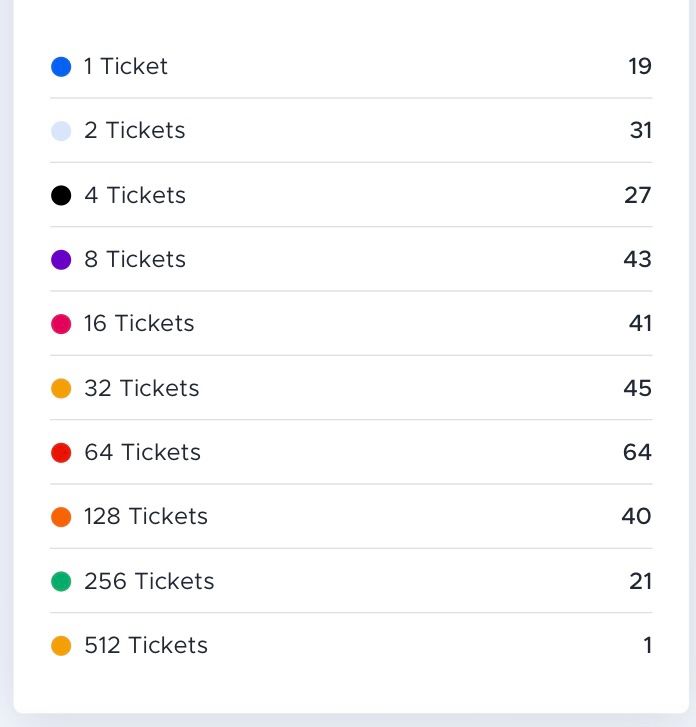Image resolution: width=696 pixels, height=727 pixels.
Task: Click the blue dot beside 1 Ticket
Action: click(x=61, y=67)
